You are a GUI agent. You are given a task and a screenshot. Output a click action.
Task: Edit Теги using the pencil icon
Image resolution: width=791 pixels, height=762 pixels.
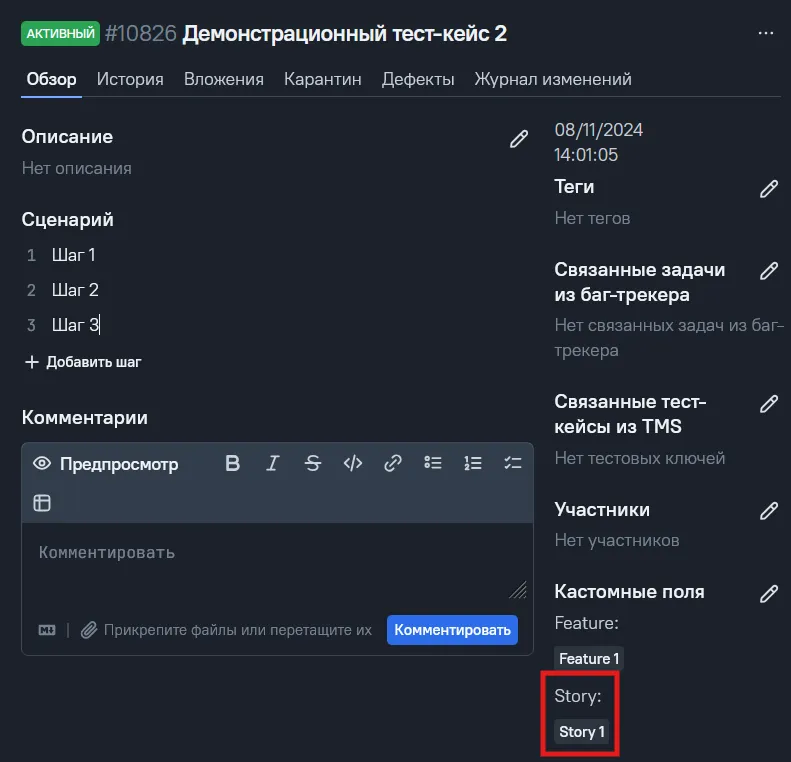769,189
